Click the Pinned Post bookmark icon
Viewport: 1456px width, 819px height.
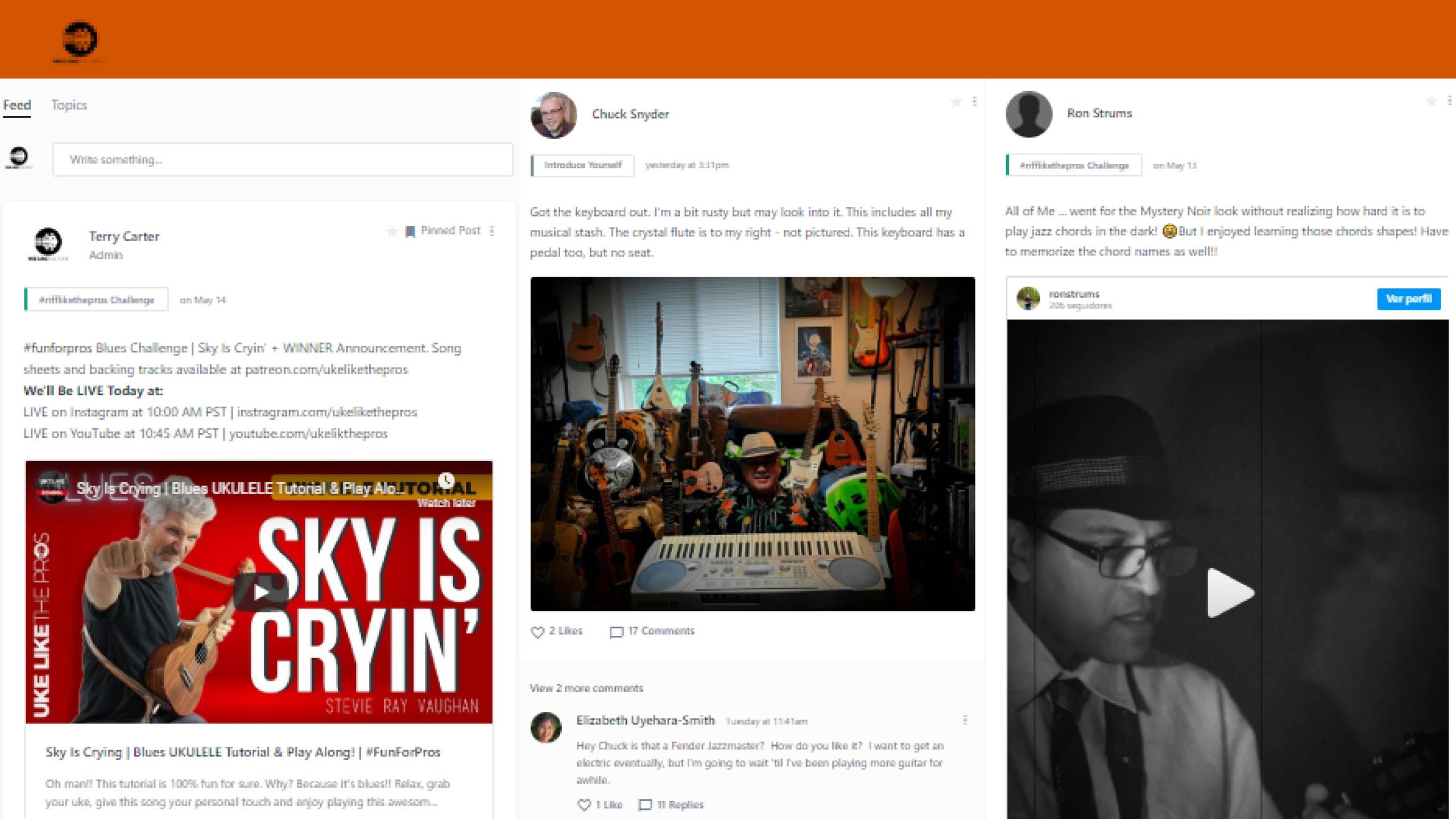tap(410, 231)
